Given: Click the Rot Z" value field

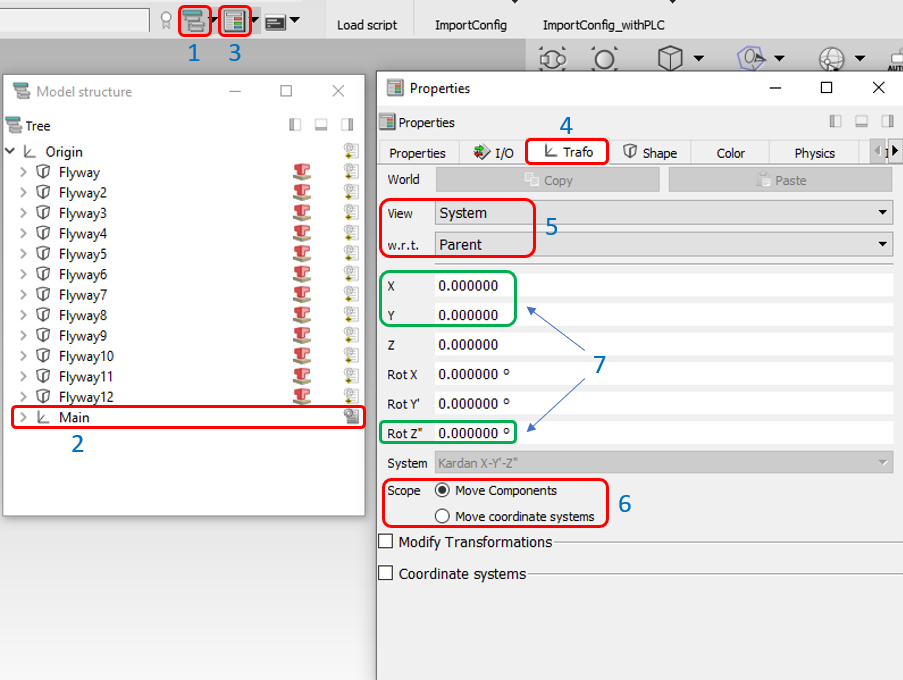Looking at the screenshot, I should click(x=662, y=433).
